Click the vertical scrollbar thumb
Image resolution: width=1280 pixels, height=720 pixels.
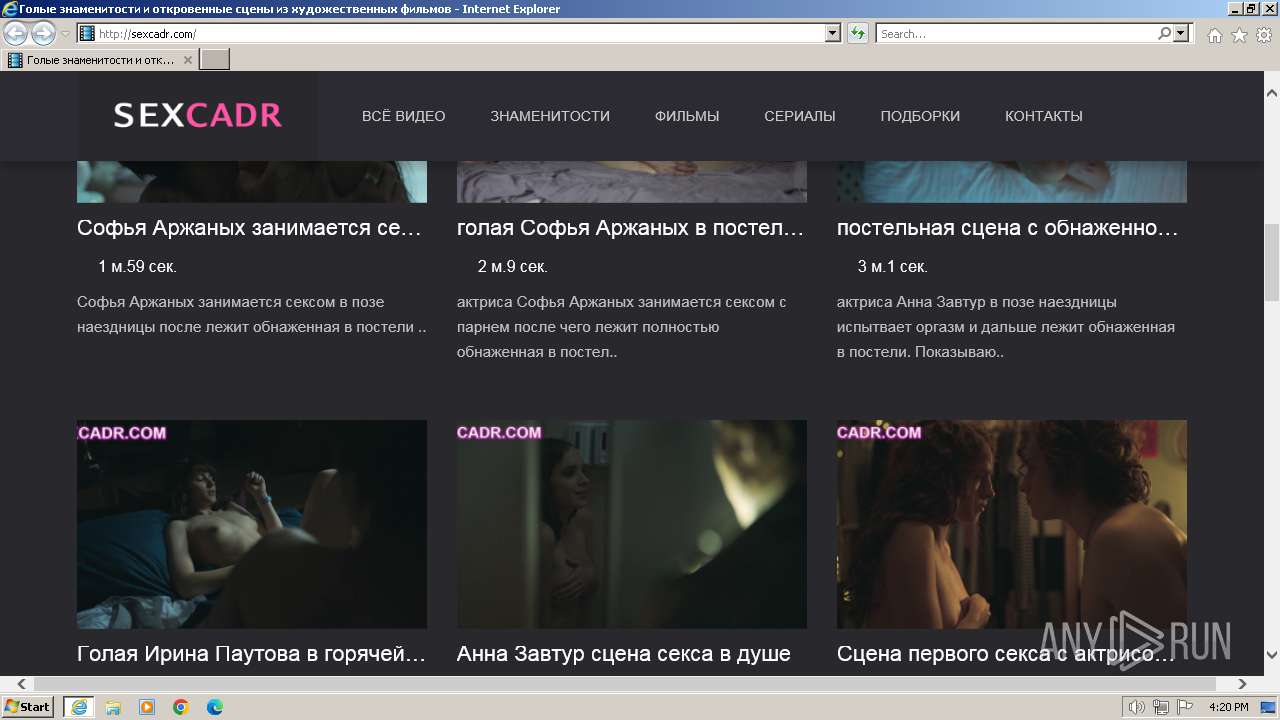tap(1272, 262)
